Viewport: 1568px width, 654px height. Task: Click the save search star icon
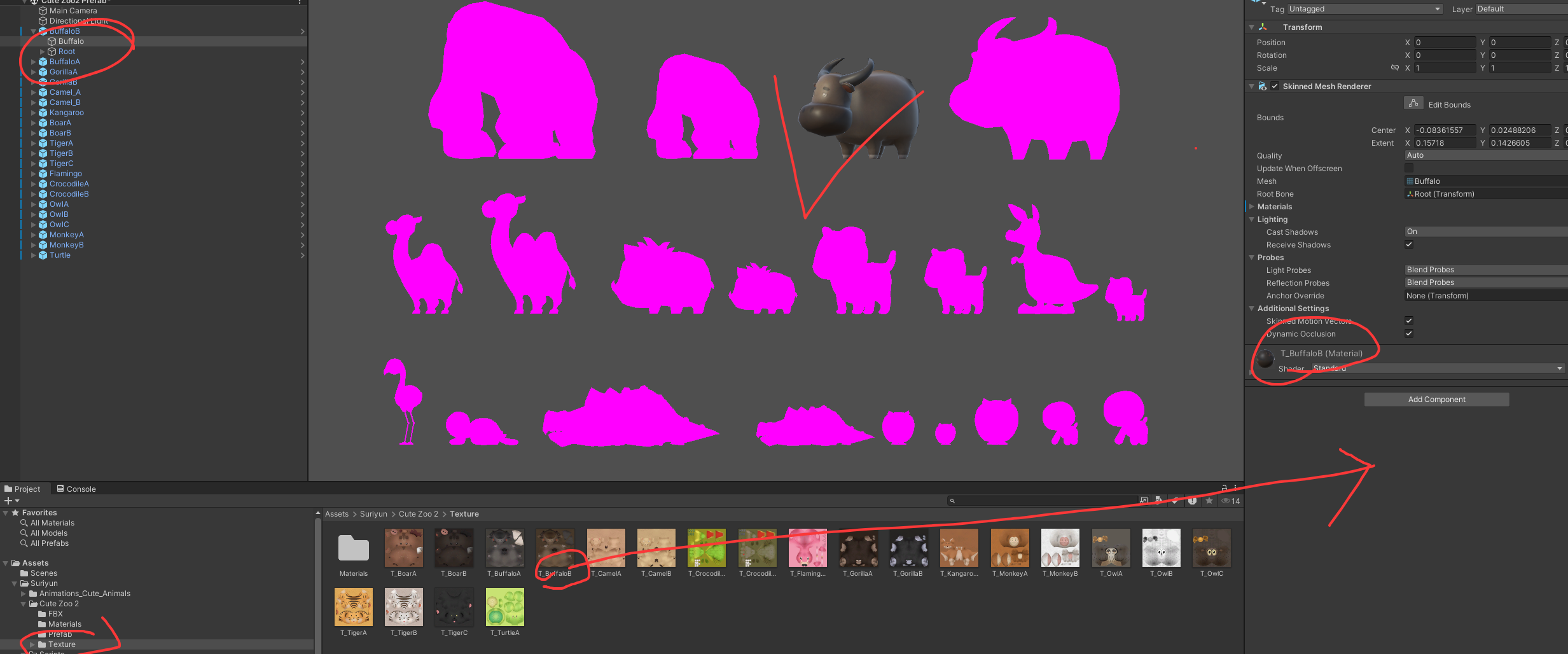(1209, 501)
